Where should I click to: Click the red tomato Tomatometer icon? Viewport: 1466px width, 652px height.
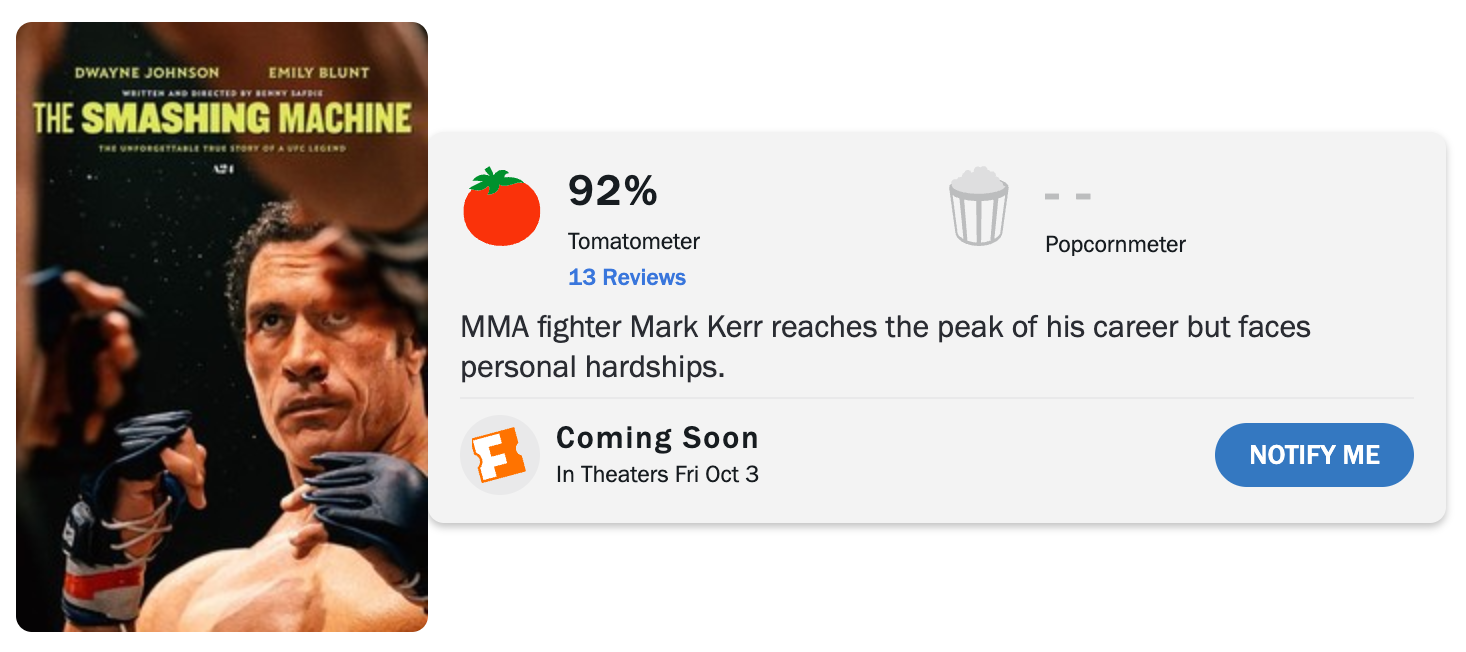(x=501, y=208)
